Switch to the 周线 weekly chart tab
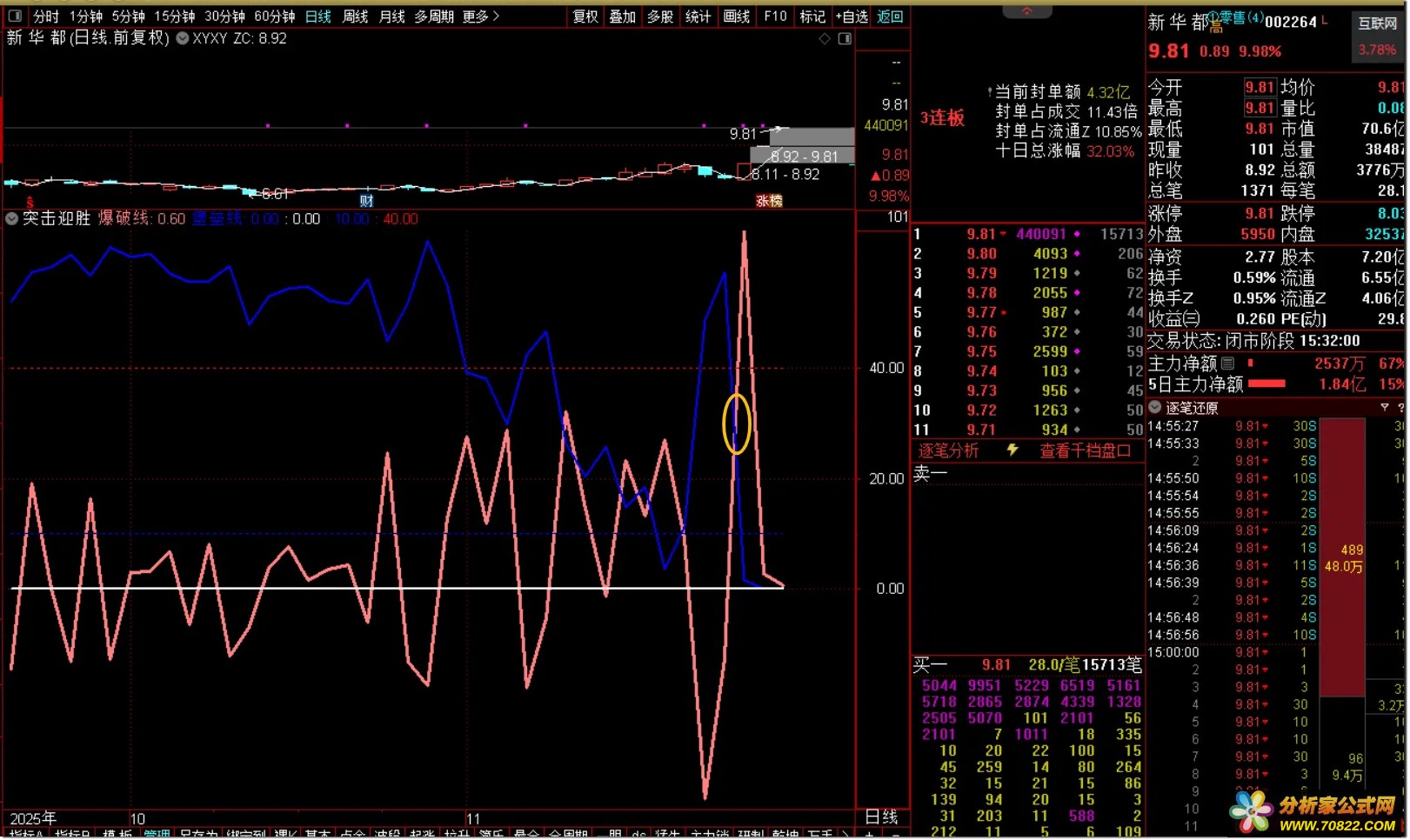Viewport: 1410px width, 840px height. [355, 17]
